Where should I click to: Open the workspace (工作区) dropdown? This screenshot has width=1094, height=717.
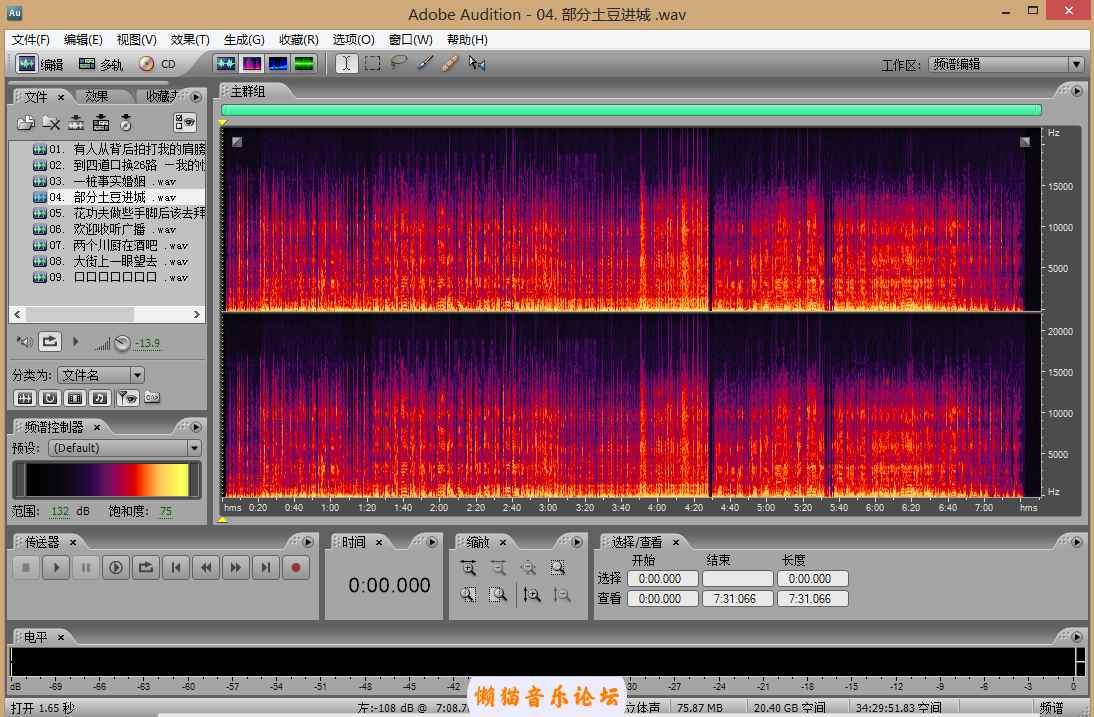(1005, 64)
